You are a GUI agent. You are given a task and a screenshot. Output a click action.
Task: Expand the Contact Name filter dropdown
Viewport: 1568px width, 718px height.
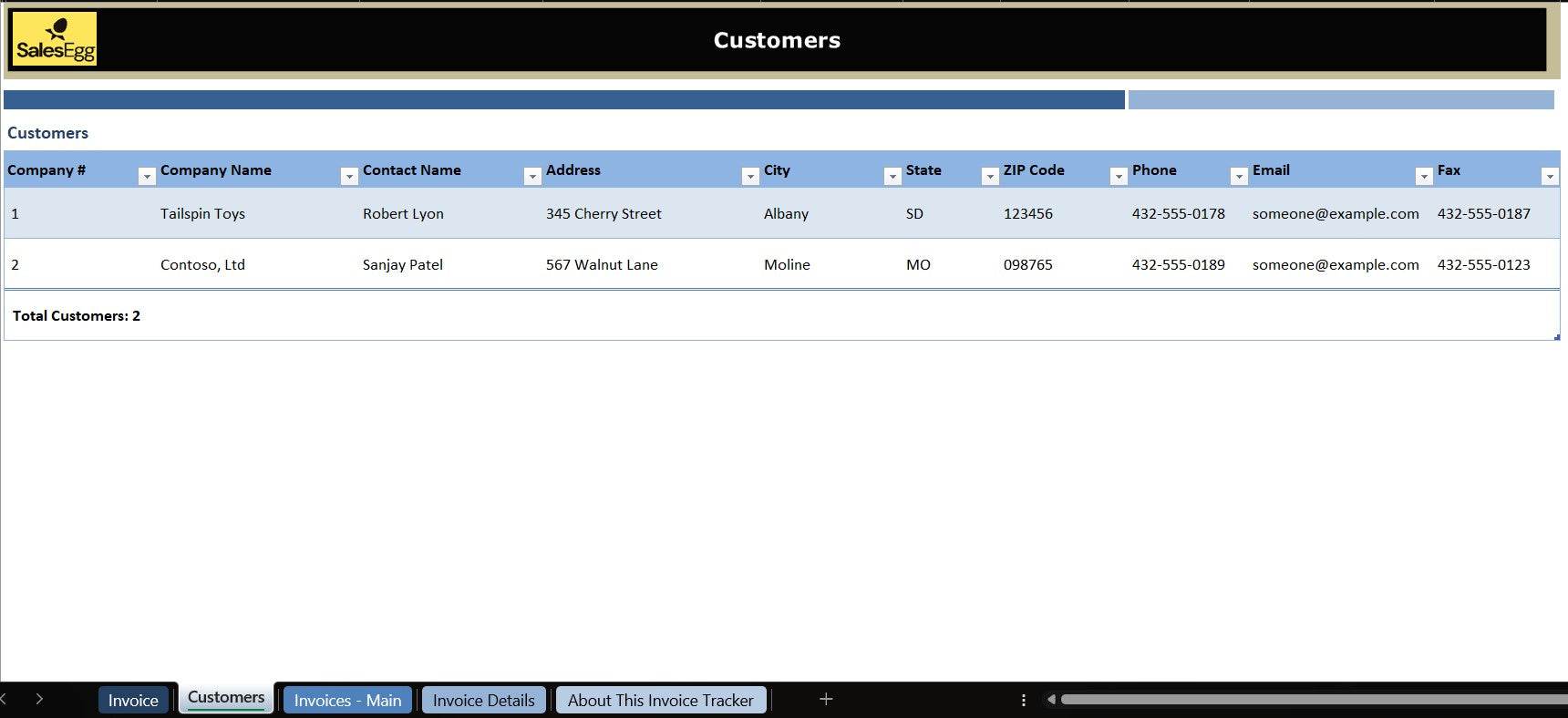click(x=532, y=177)
